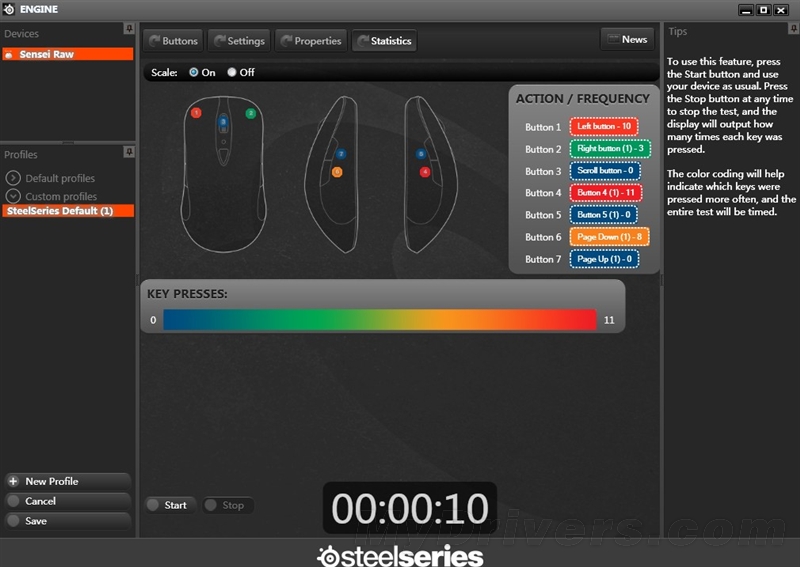The height and width of the screenshot is (567, 800).
Task: Click the Button 7 label
Action: (x=543, y=259)
